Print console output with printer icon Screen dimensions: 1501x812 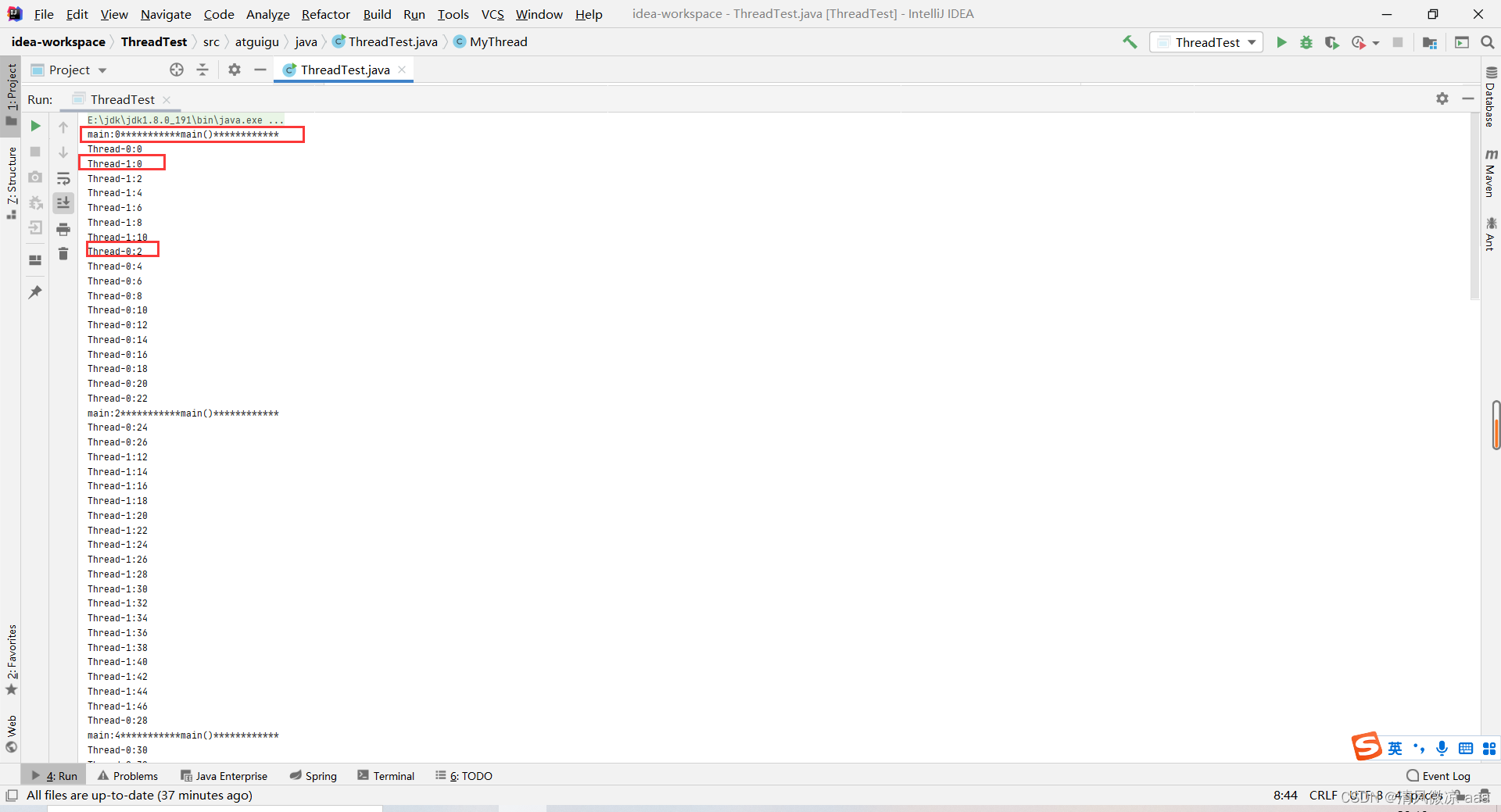pyautogui.click(x=63, y=229)
